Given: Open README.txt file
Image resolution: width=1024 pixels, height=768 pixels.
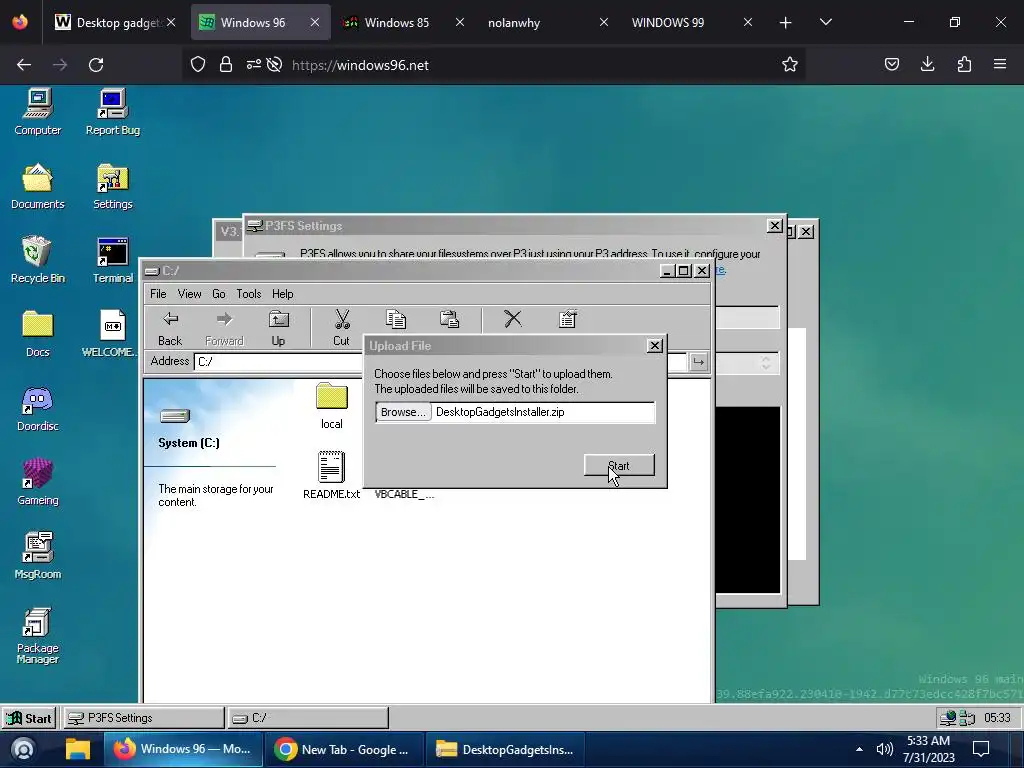Looking at the screenshot, I should click(332, 475).
